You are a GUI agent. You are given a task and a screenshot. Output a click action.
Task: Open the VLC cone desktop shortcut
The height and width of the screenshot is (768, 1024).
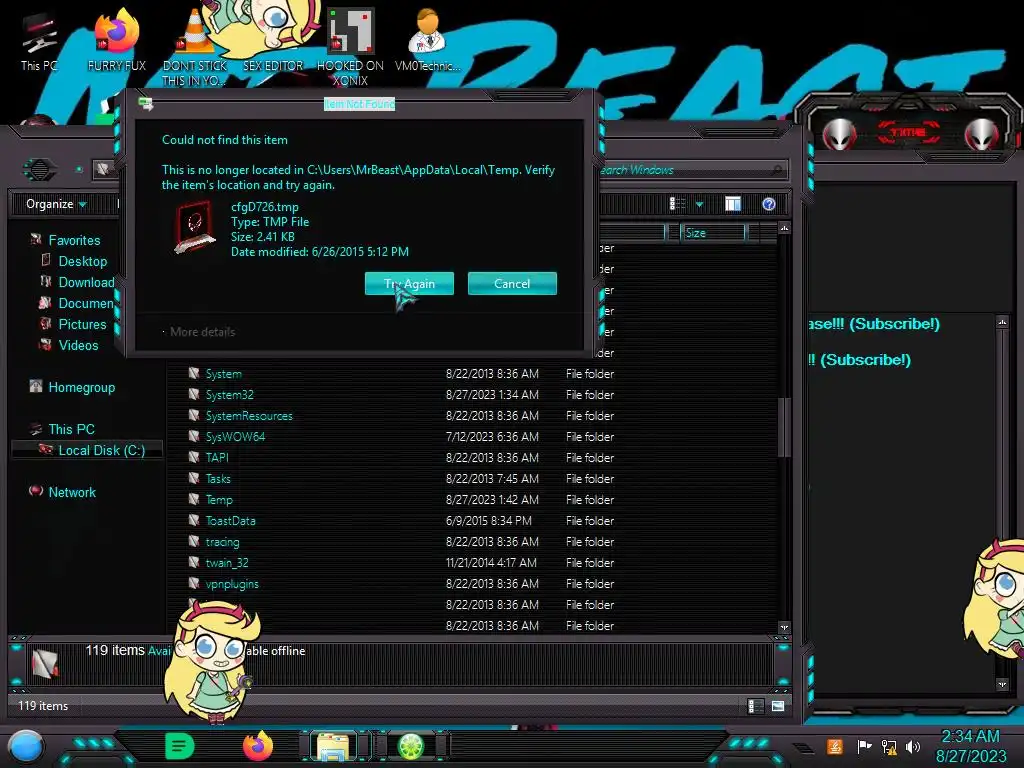194,46
